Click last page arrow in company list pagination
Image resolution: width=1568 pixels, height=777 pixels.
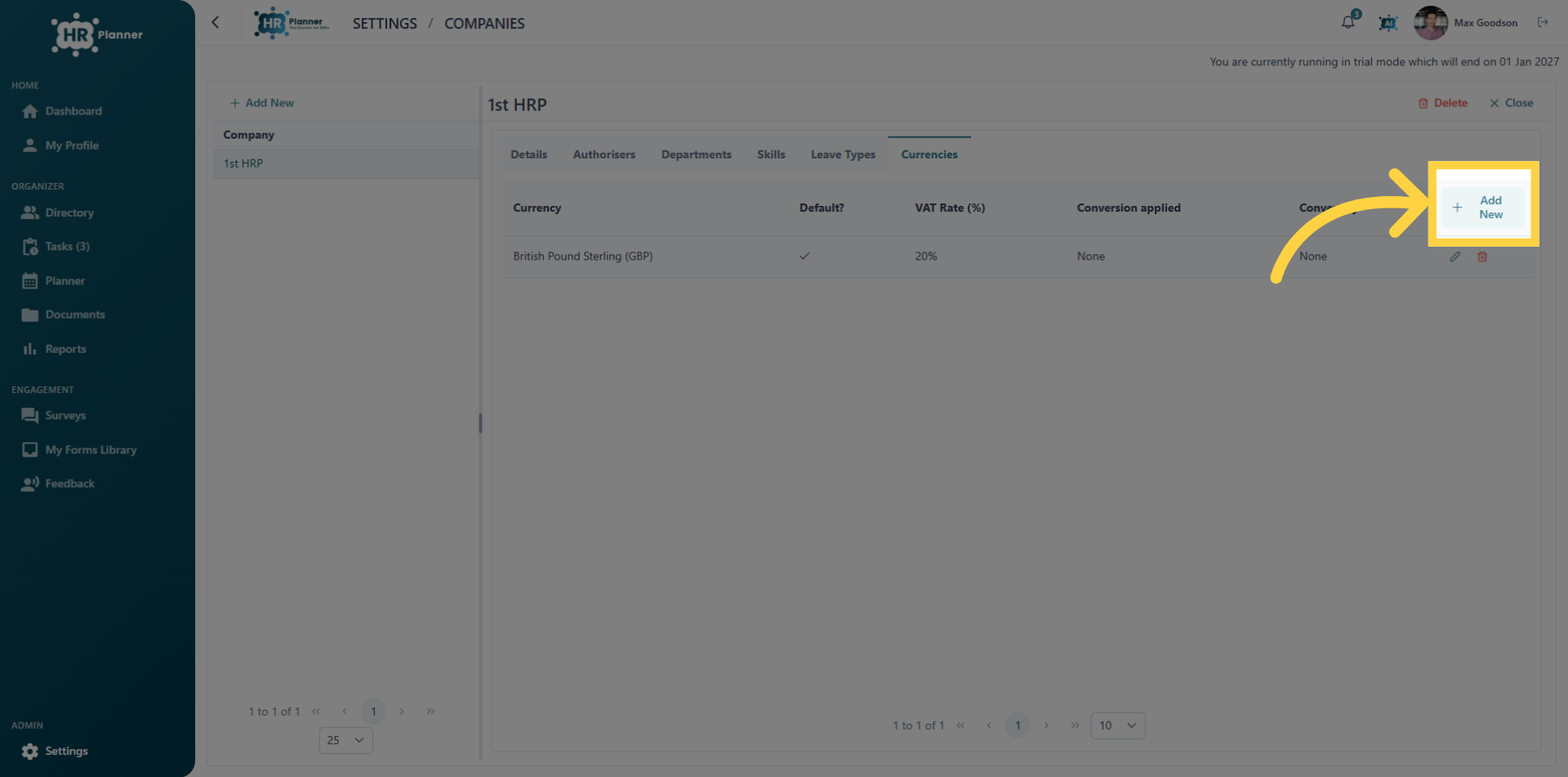coord(430,712)
